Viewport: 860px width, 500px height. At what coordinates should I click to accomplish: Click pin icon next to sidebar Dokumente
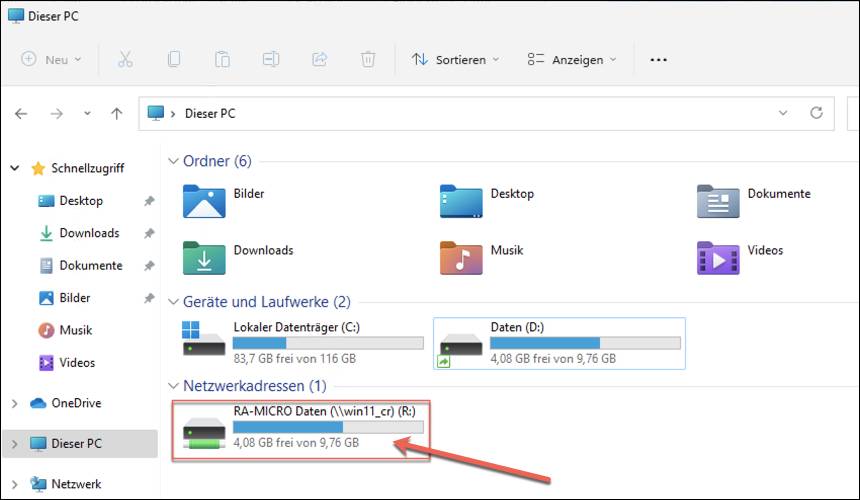coord(149,266)
